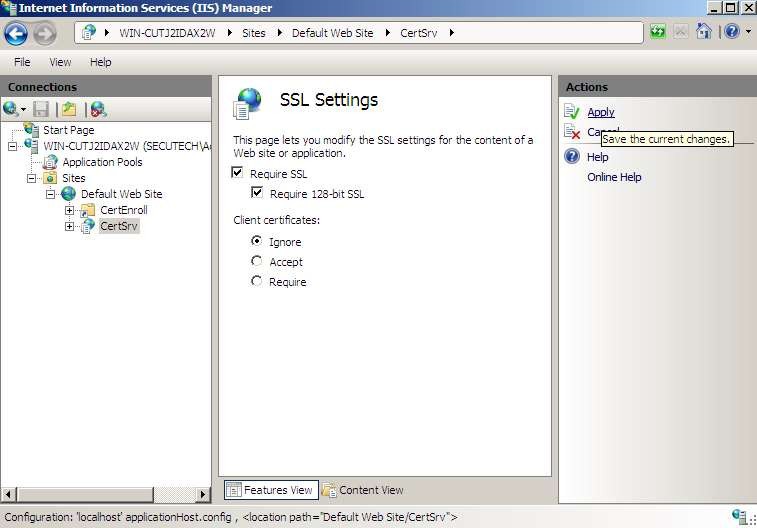Go to Home via house icon
Image resolution: width=757 pixels, height=528 pixels.
704,32
